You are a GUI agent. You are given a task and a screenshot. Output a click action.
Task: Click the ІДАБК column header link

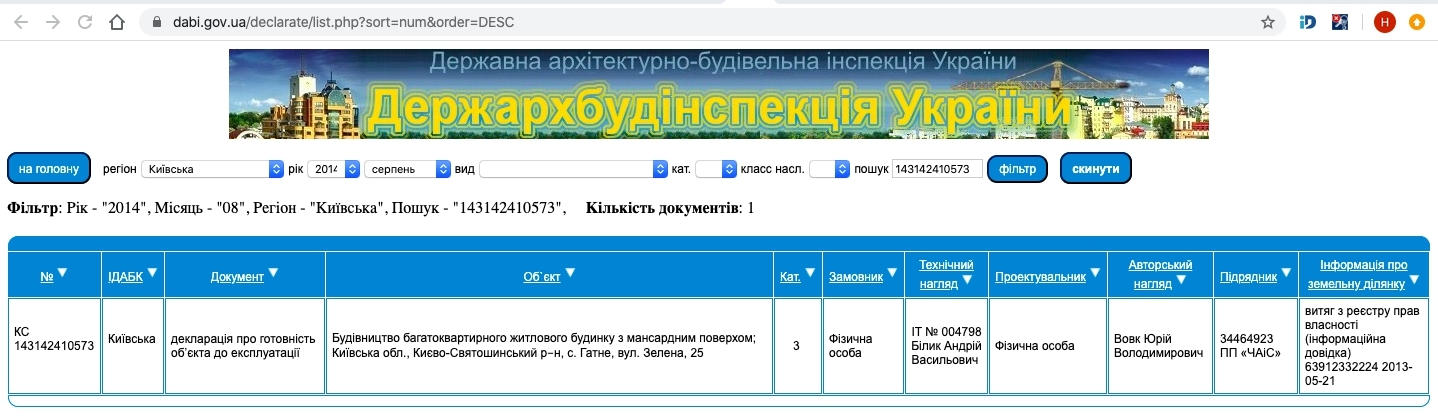(125, 276)
